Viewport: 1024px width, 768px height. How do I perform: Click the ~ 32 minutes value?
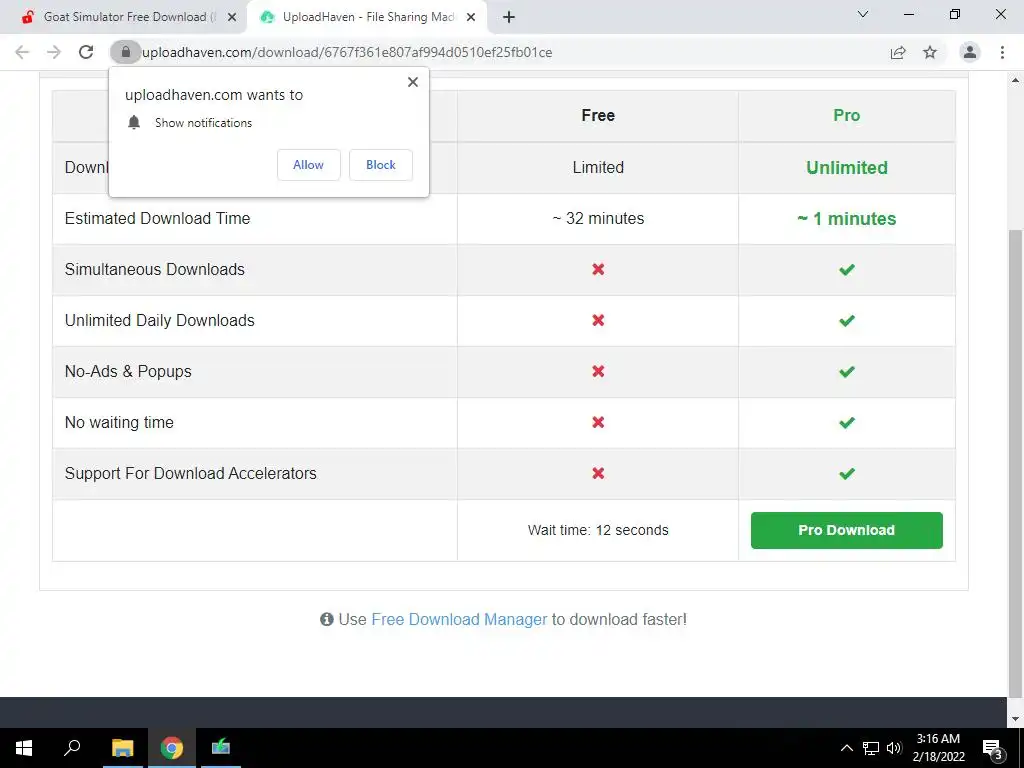598,218
